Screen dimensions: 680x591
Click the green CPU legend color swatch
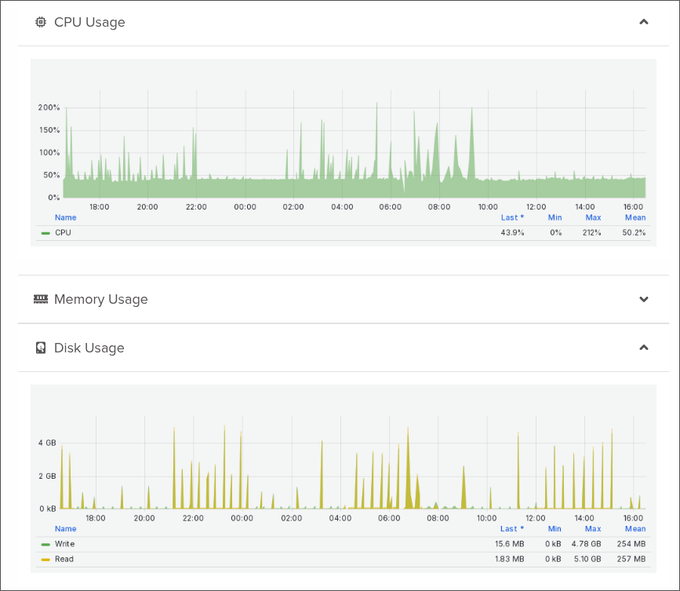pyautogui.click(x=46, y=233)
